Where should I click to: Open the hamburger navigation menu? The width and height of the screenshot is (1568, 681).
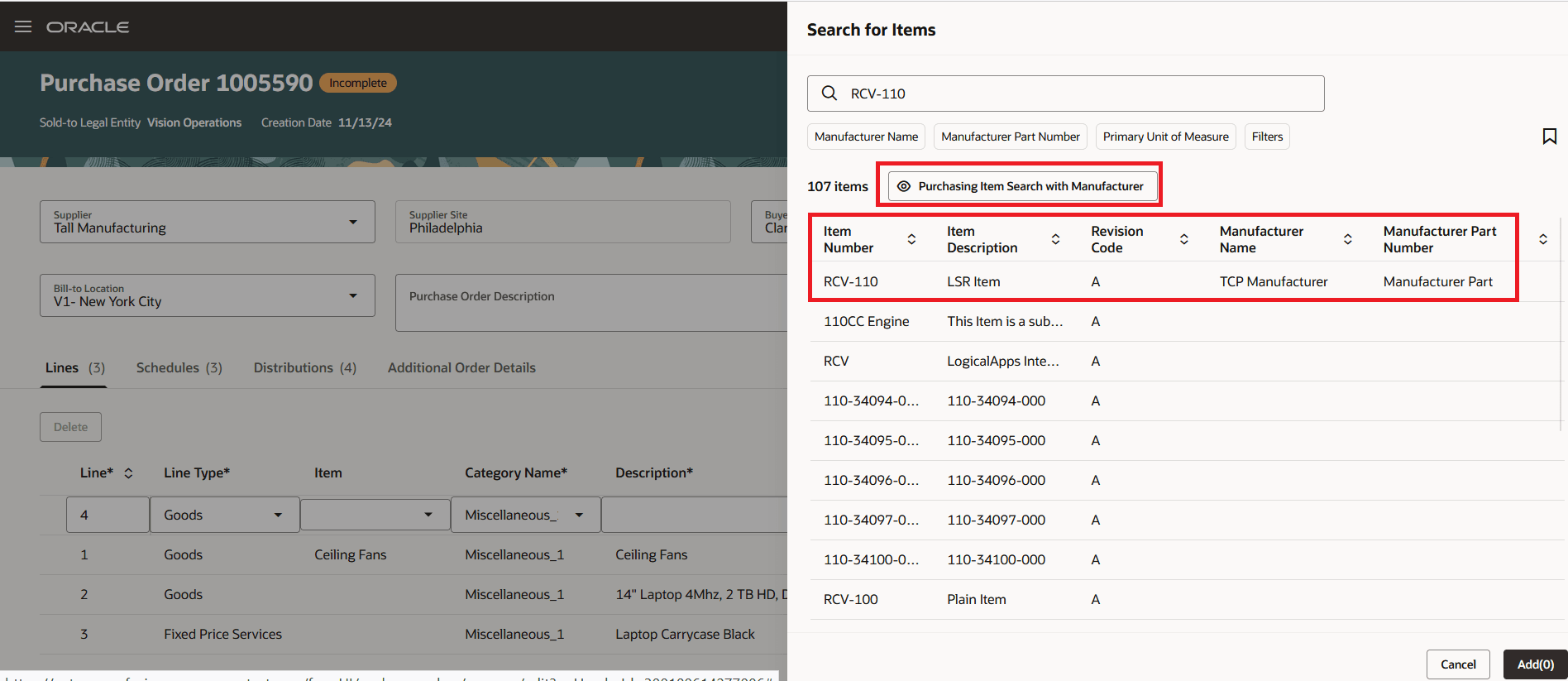(23, 26)
